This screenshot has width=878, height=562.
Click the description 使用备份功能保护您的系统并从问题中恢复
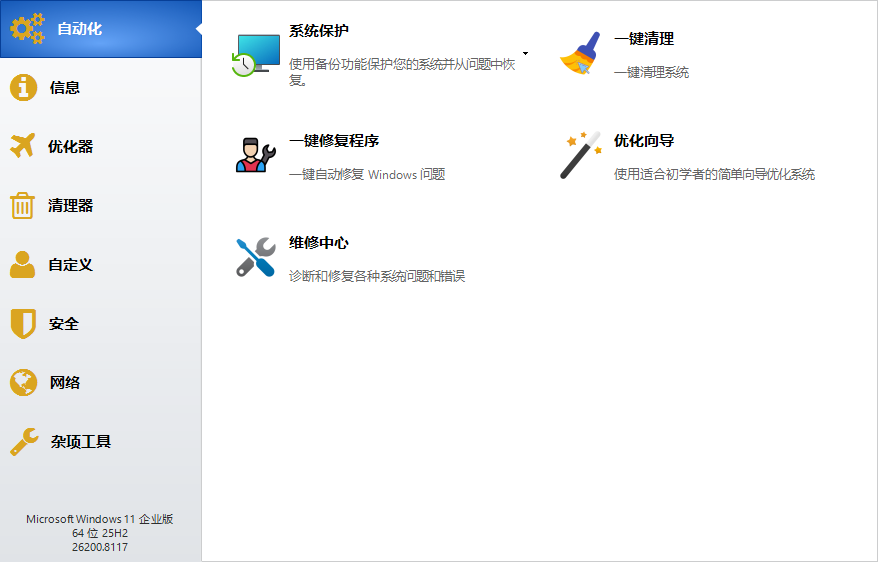click(402, 72)
